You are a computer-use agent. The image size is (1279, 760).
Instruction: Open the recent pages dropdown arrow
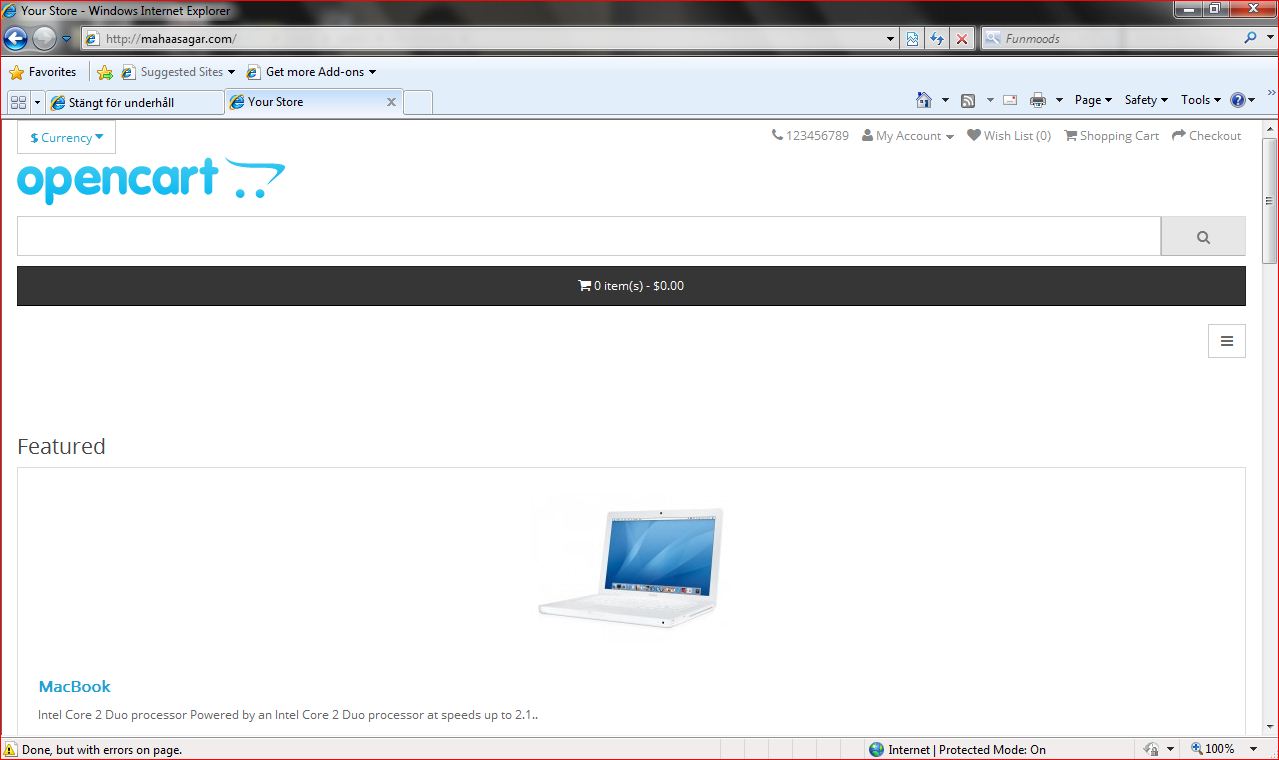66,39
